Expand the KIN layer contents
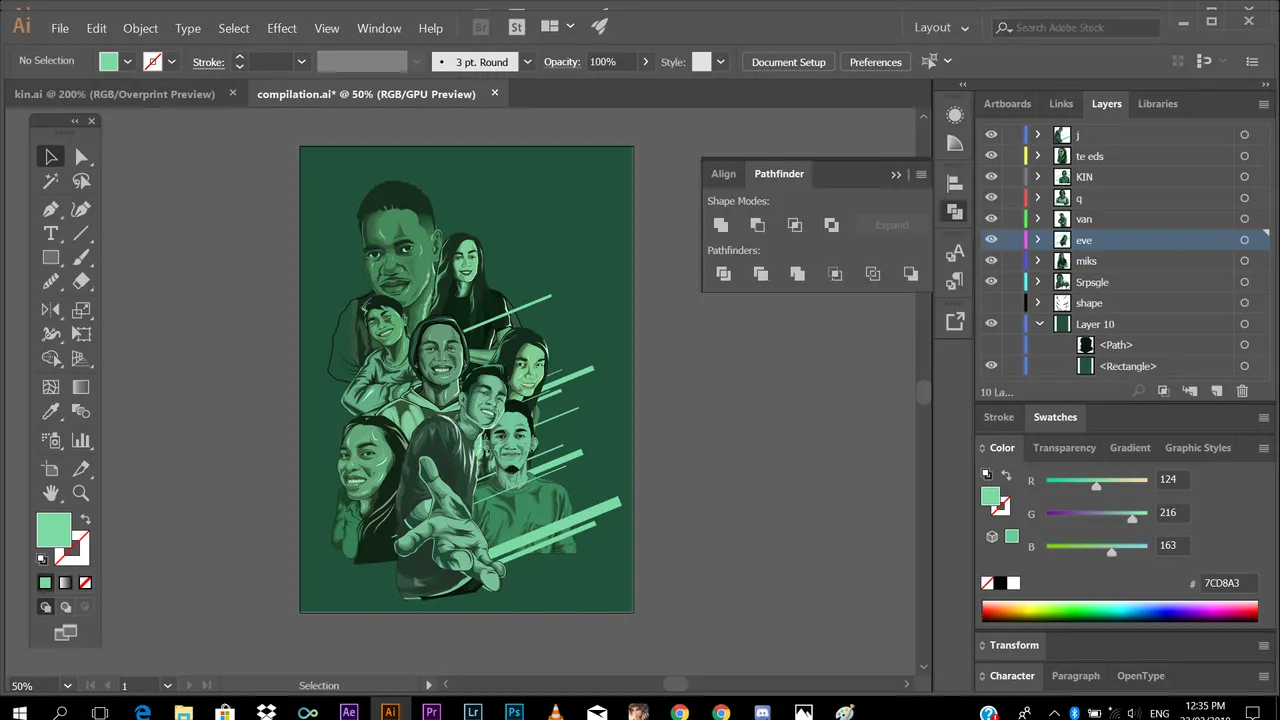 tap(1038, 177)
